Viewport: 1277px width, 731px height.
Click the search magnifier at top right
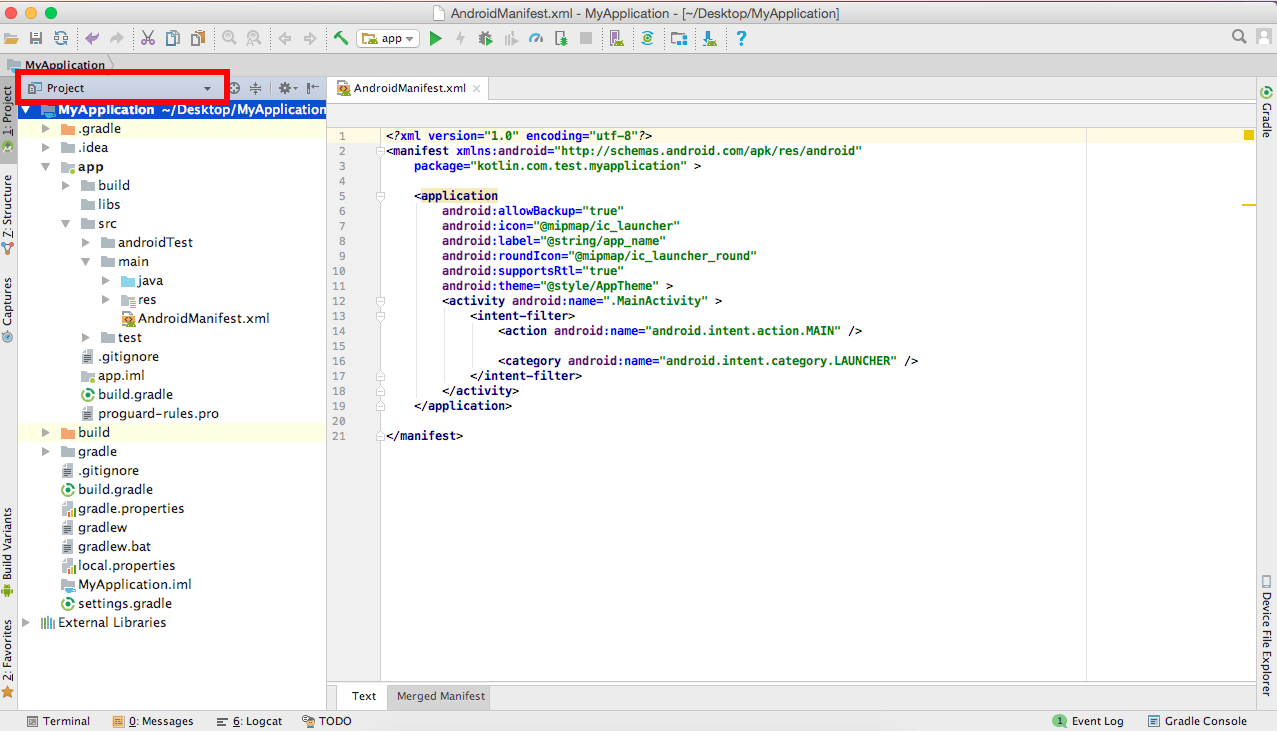tap(1239, 37)
